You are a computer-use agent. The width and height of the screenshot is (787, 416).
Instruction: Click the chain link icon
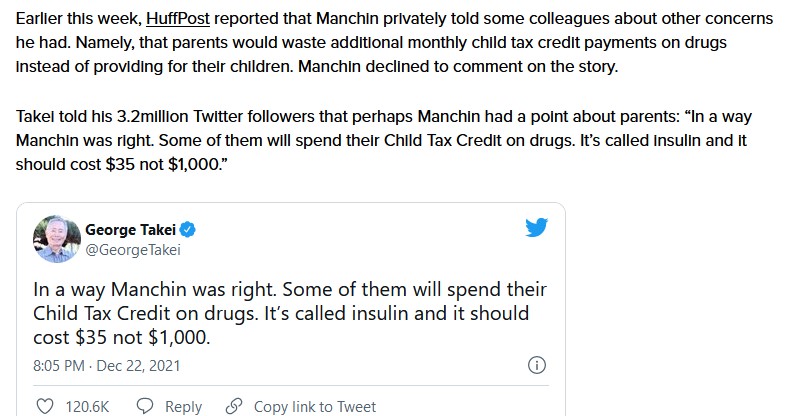tap(234, 406)
